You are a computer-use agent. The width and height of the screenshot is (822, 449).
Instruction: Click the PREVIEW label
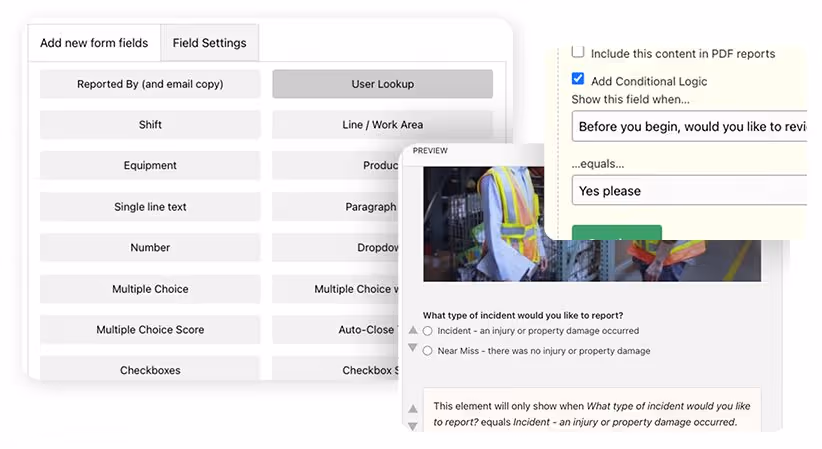430,151
